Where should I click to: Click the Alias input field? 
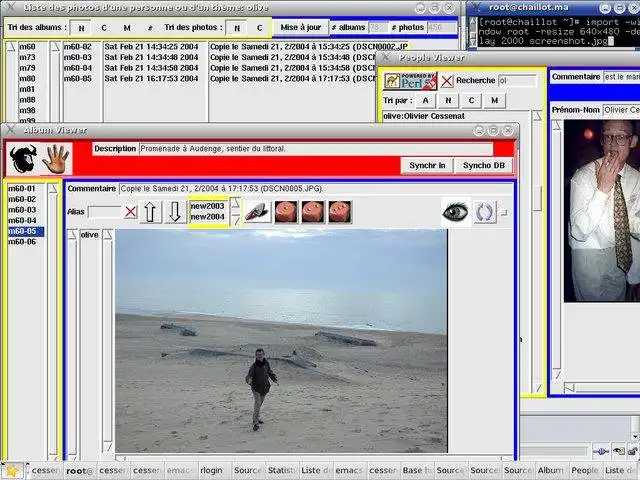[x=104, y=212]
